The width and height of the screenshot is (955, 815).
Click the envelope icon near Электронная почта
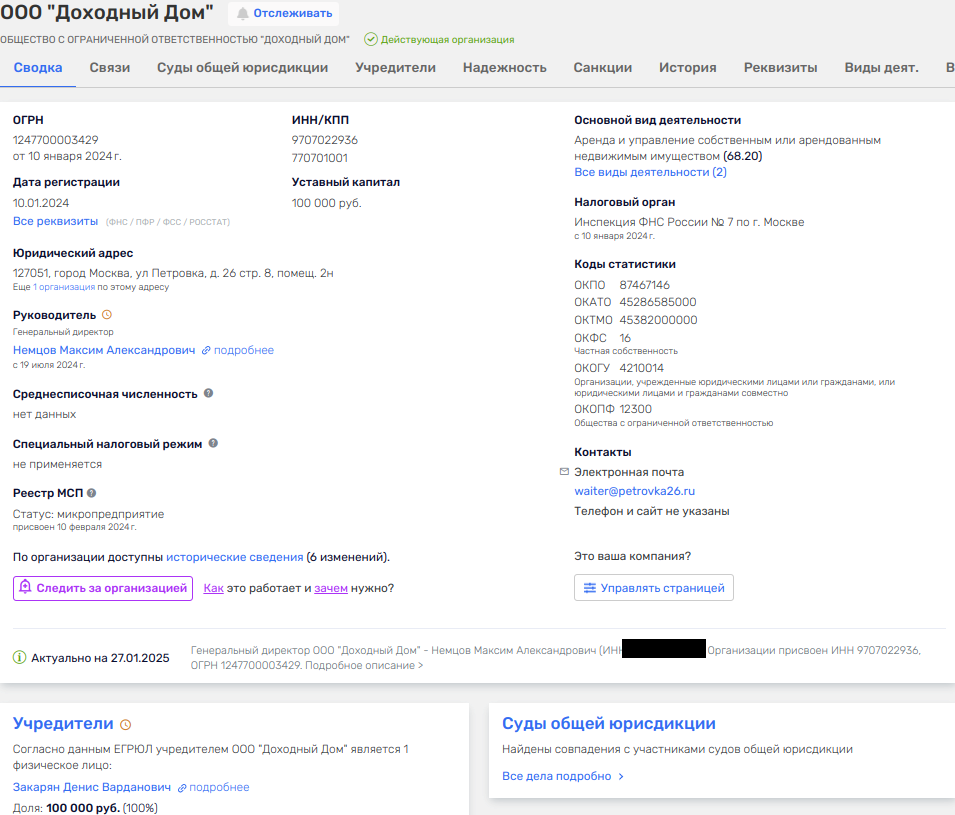pos(564,471)
